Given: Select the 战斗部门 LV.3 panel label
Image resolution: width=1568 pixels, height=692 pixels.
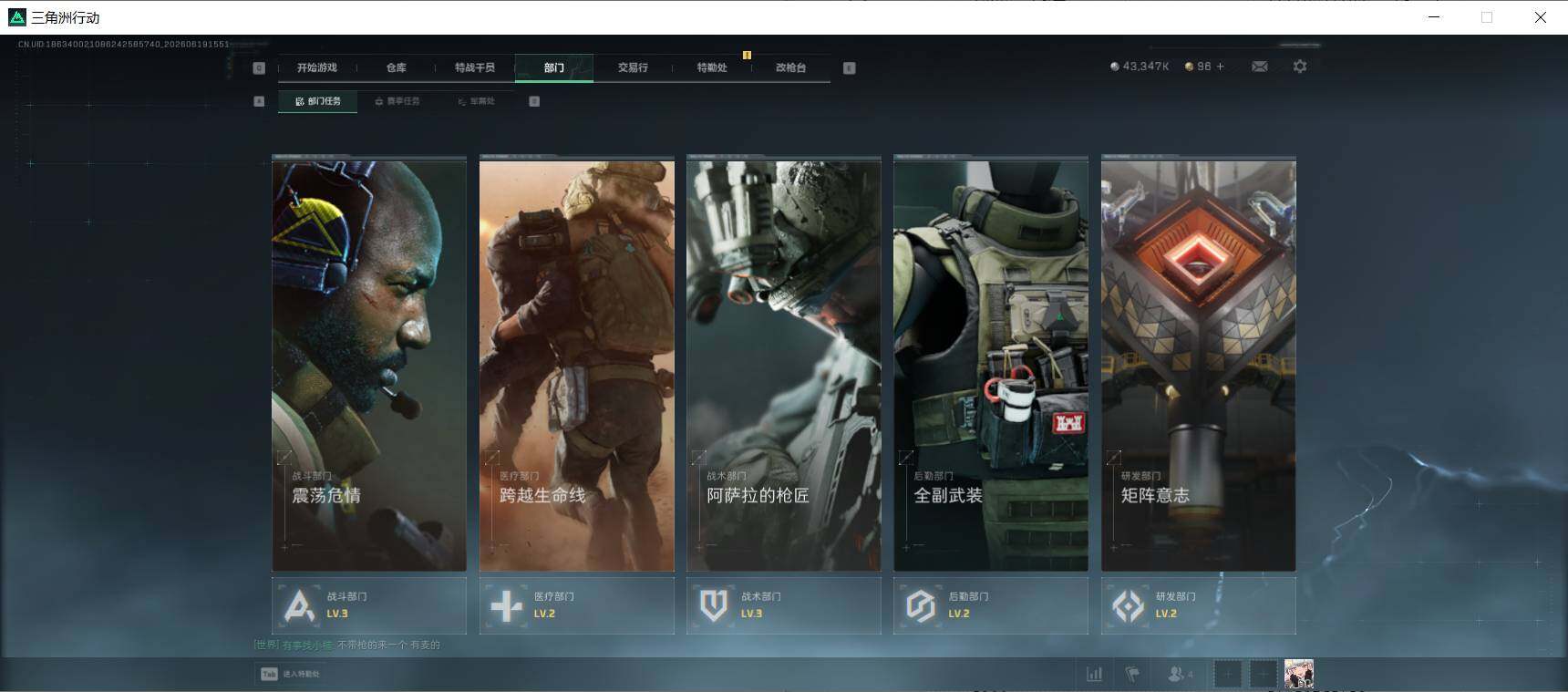Looking at the screenshot, I should coord(369,605).
